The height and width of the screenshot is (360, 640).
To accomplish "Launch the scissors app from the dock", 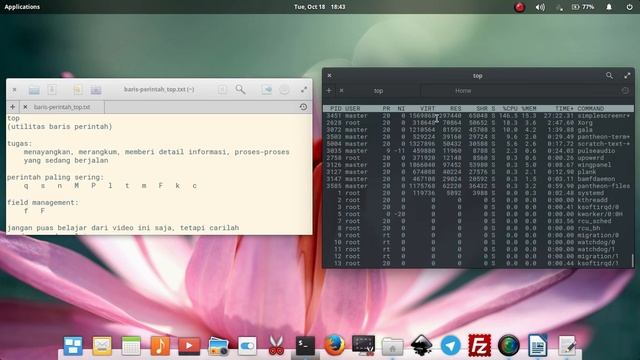I will pyautogui.click(x=276, y=346).
